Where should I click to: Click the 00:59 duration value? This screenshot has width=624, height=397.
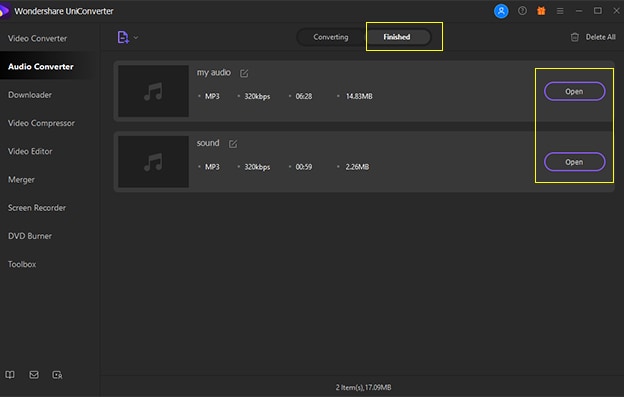click(304, 167)
